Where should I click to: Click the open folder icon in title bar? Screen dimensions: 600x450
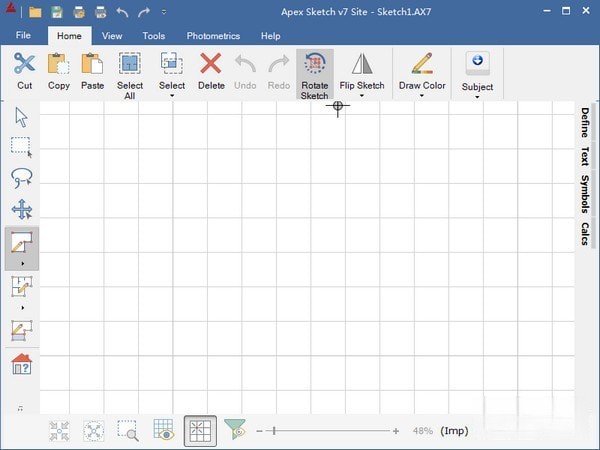click(x=35, y=12)
